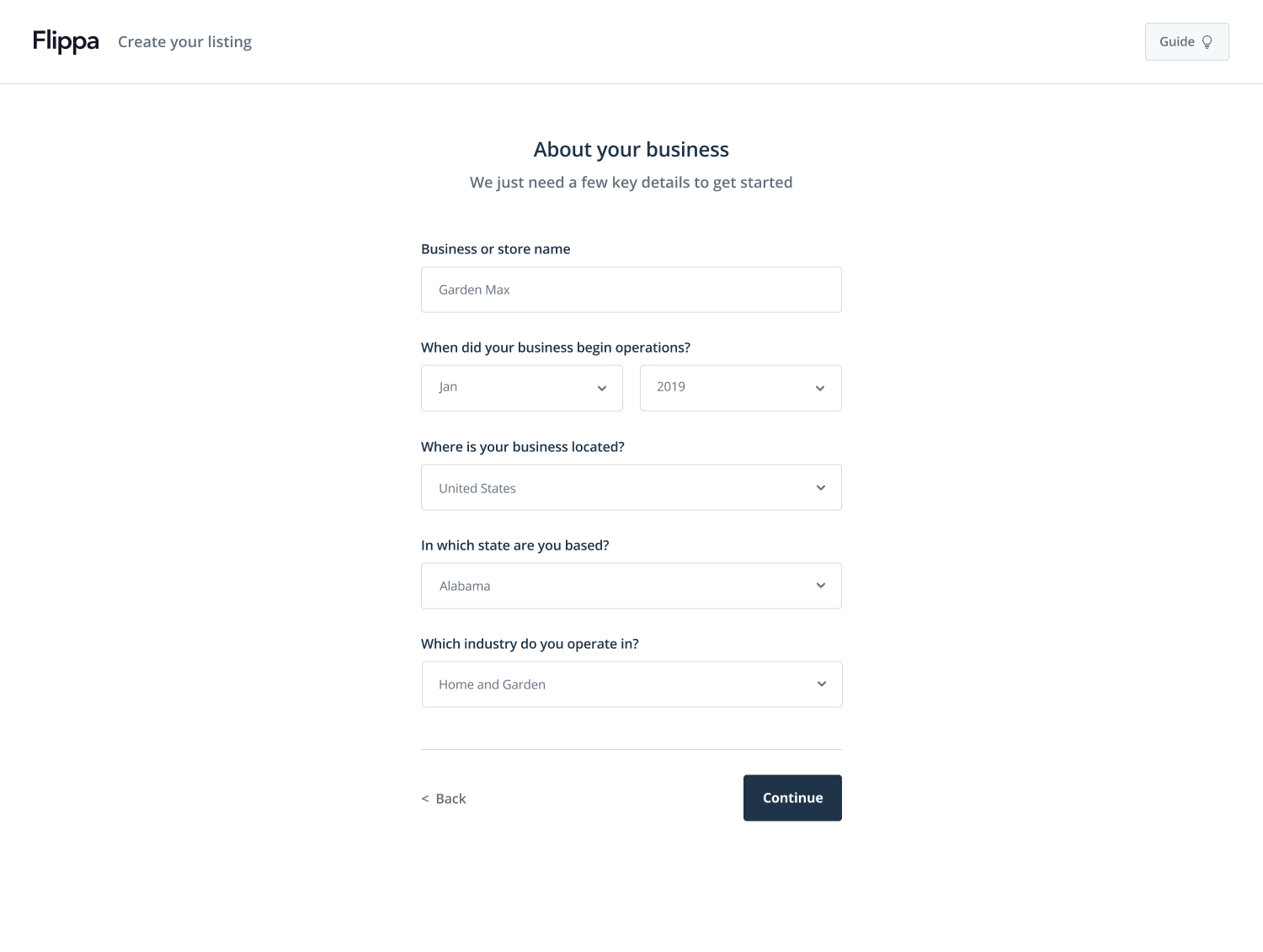Click the left arrow before Back

click(425, 799)
